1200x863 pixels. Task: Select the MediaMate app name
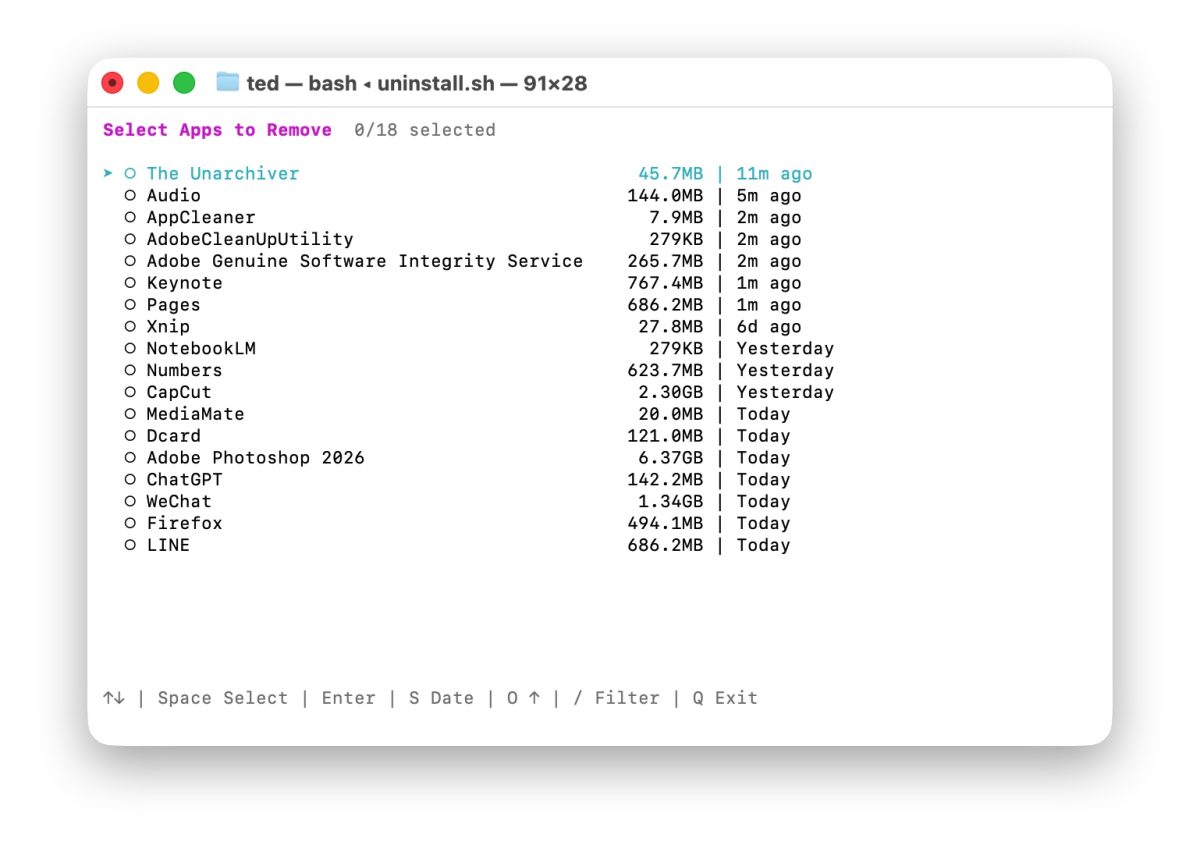click(195, 414)
